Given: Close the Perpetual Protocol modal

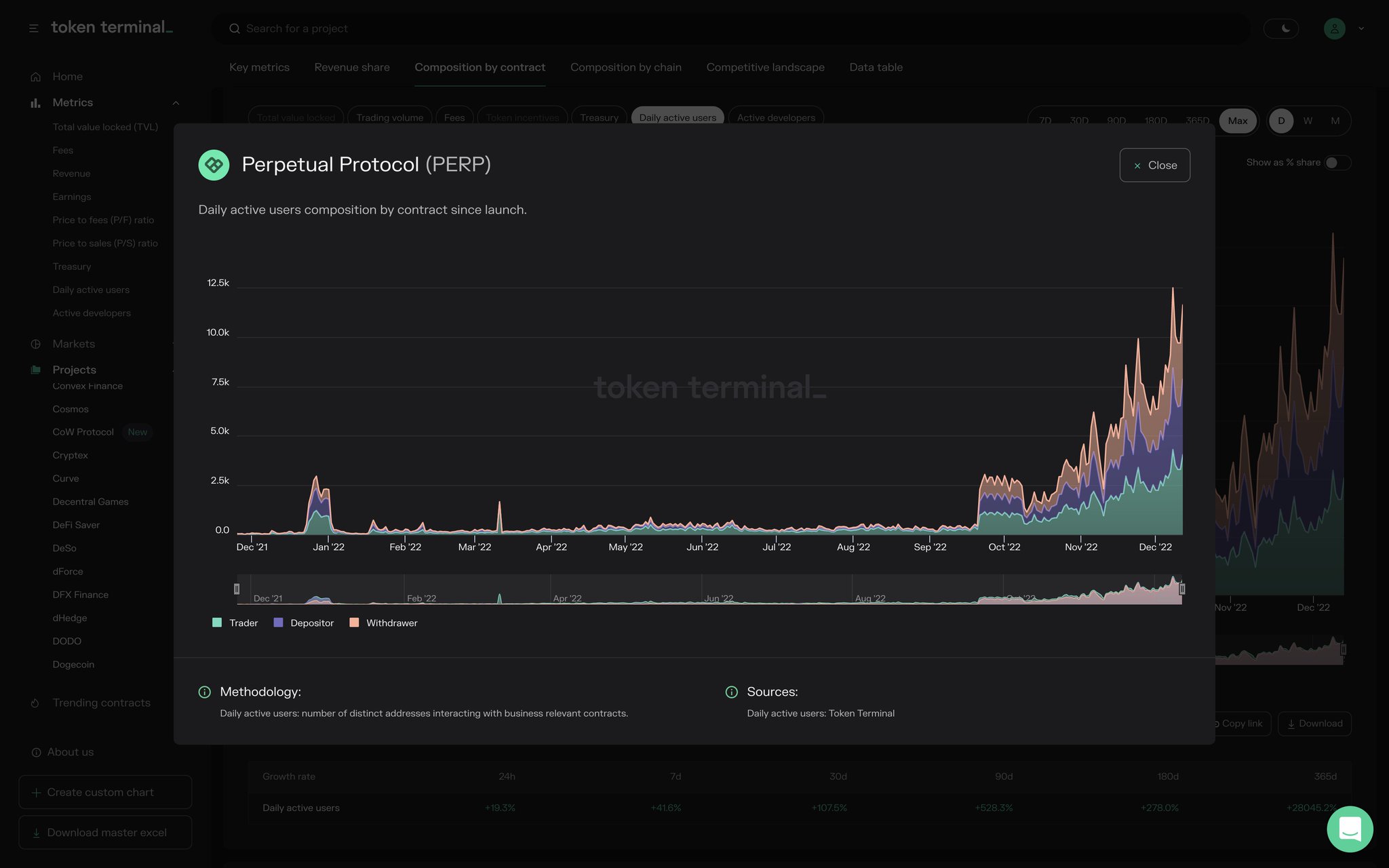Looking at the screenshot, I should pyautogui.click(x=1154, y=165).
